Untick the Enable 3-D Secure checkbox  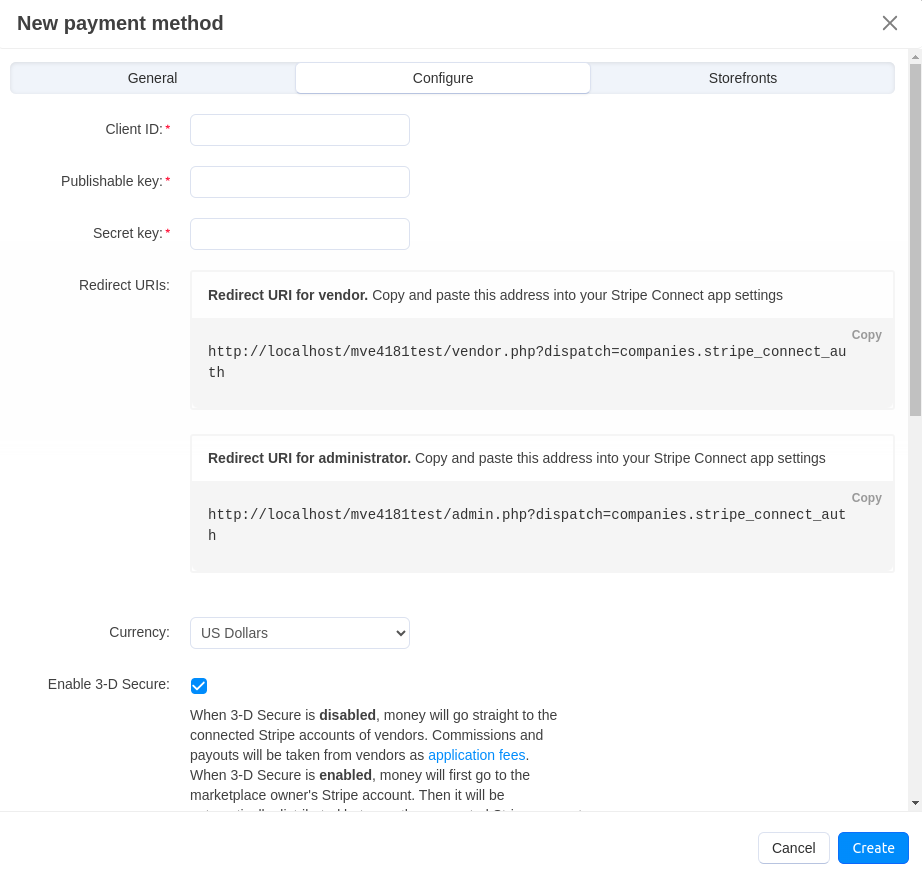click(x=199, y=686)
